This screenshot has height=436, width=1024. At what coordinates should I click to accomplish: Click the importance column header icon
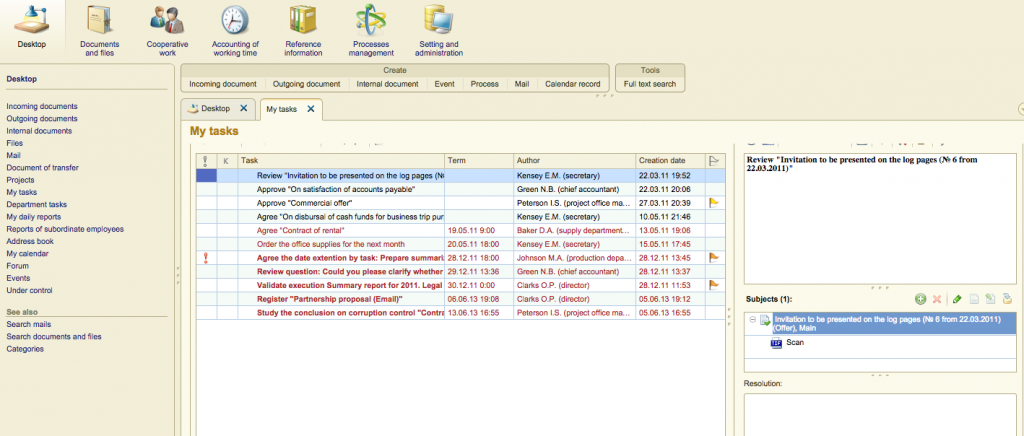click(x=206, y=161)
